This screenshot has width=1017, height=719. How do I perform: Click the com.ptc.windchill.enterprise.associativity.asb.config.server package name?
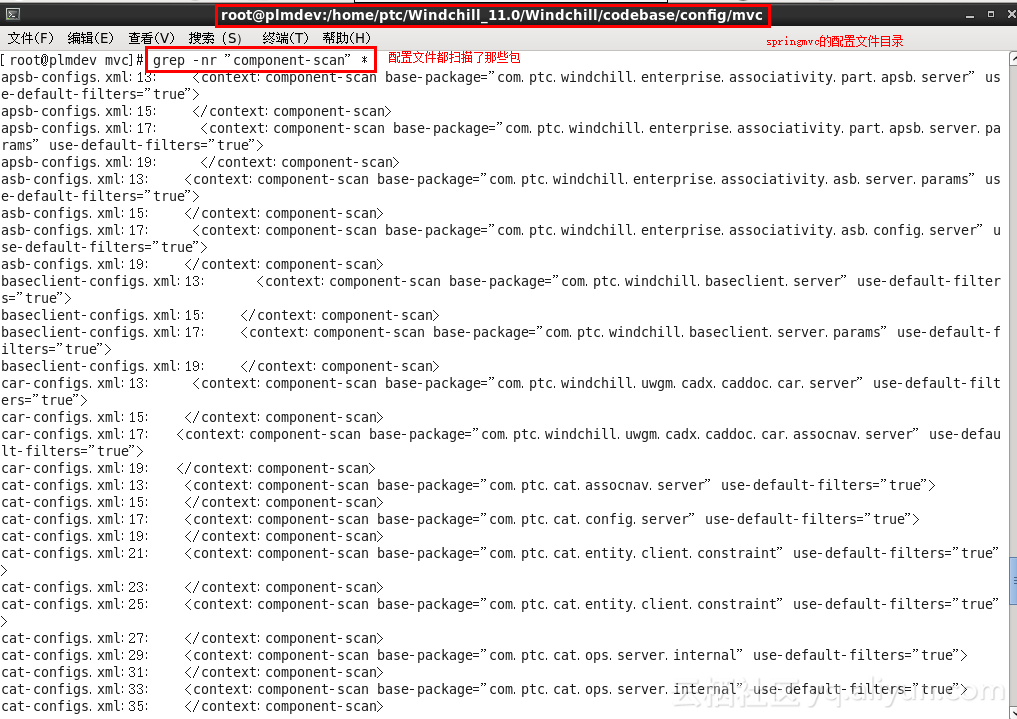tap(735, 230)
